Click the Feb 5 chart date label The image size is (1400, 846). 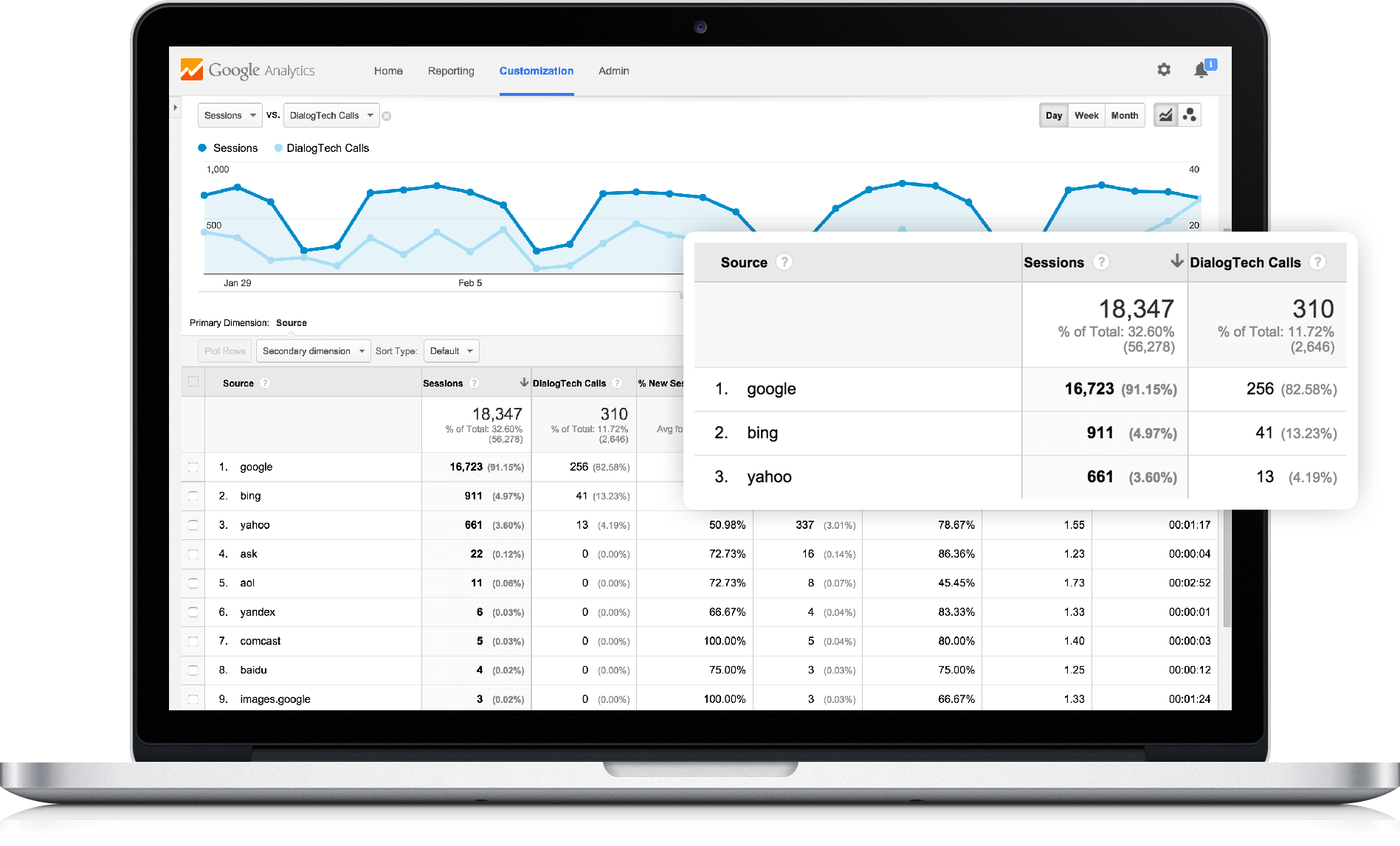point(470,283)
